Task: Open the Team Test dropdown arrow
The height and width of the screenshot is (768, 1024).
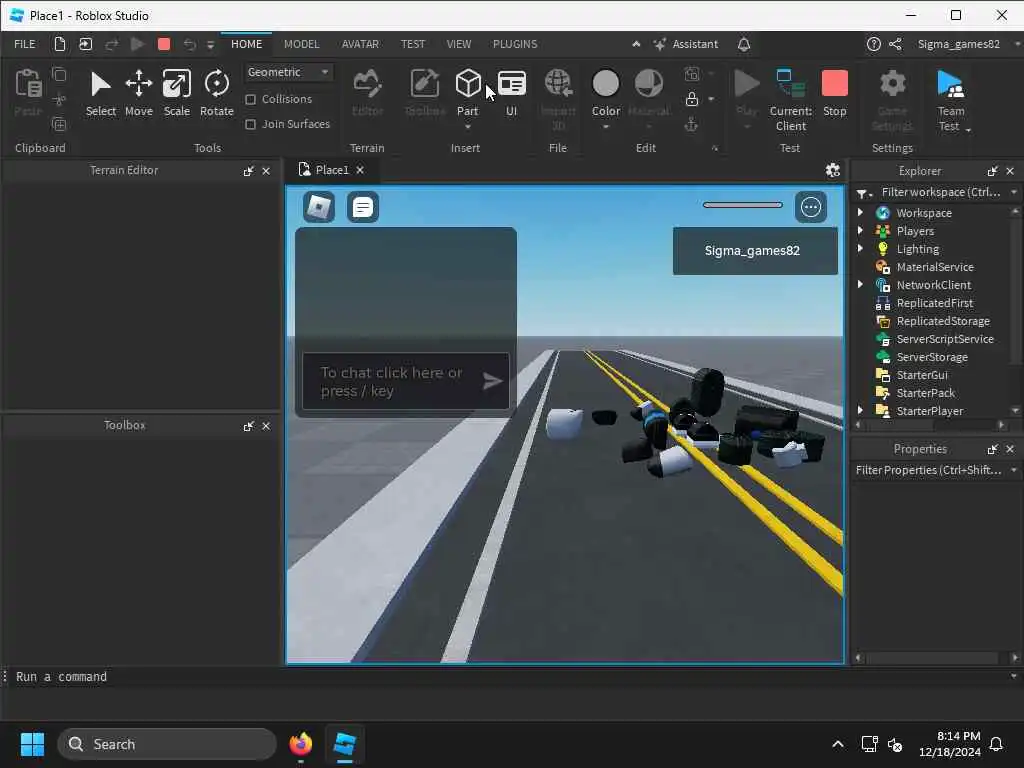Action: [968, 130]
